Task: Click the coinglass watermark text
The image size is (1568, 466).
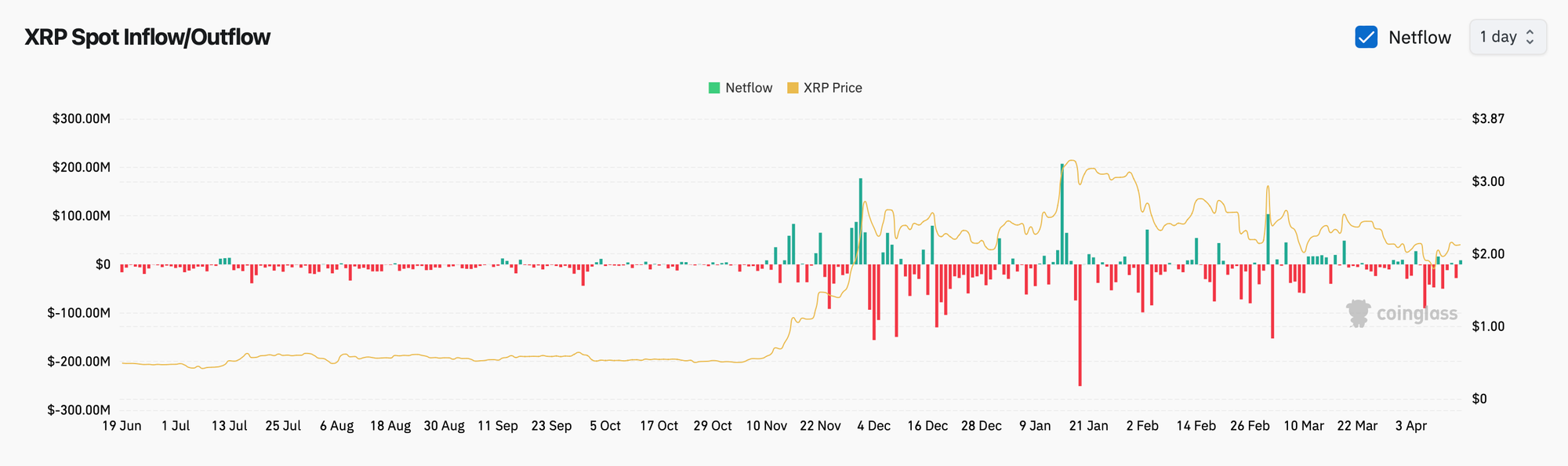Action: point(1417,314)
